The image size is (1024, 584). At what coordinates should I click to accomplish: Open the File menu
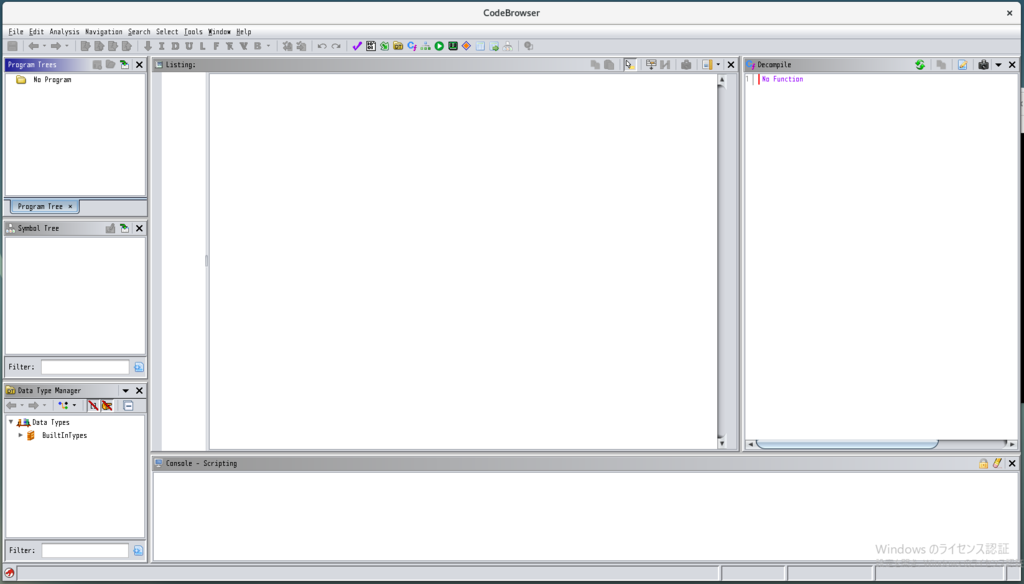16,31
